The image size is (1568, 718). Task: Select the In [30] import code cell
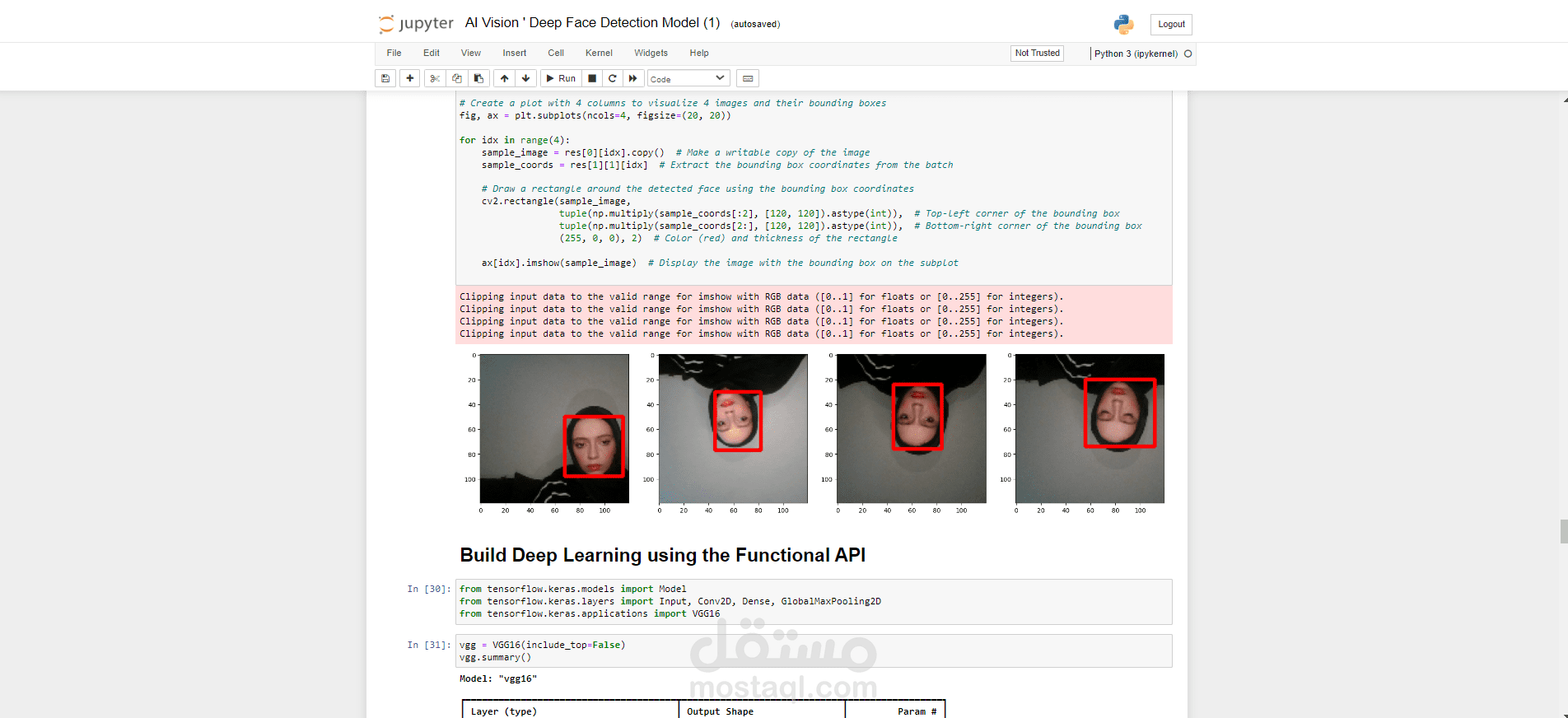[814, 602]
